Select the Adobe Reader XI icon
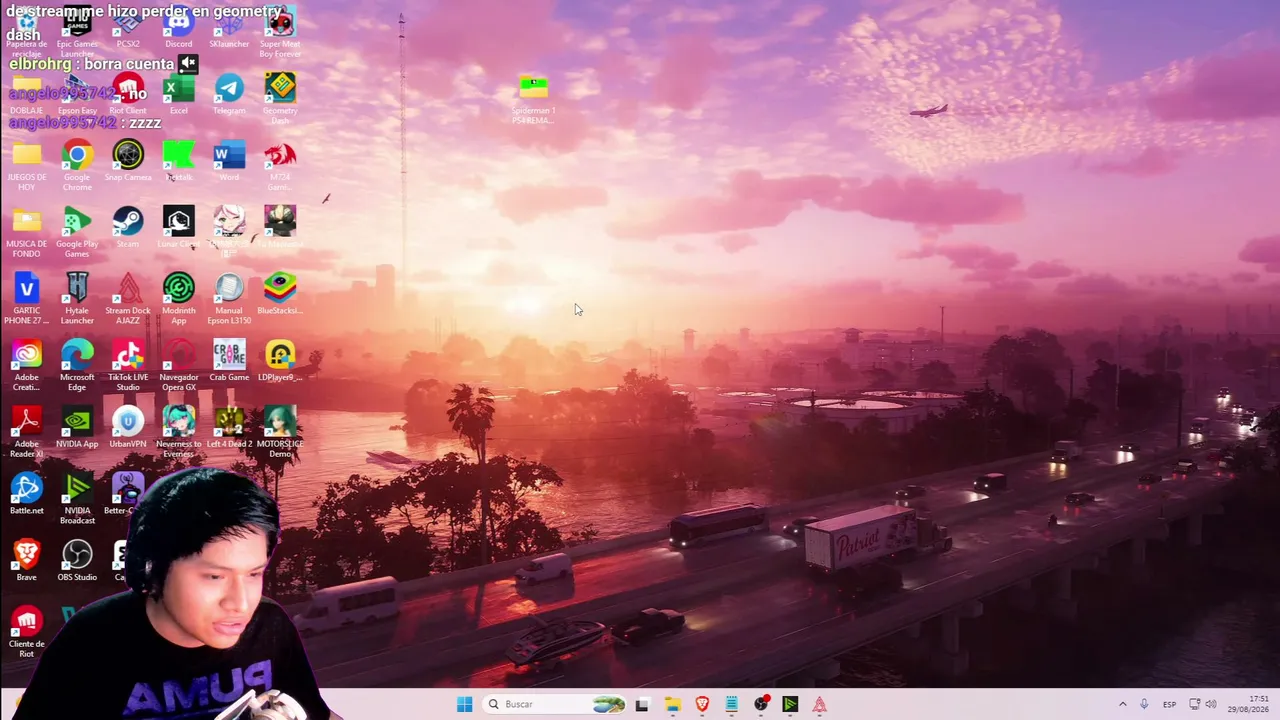This screenshot has width=1280, height=720. (27, 432)
